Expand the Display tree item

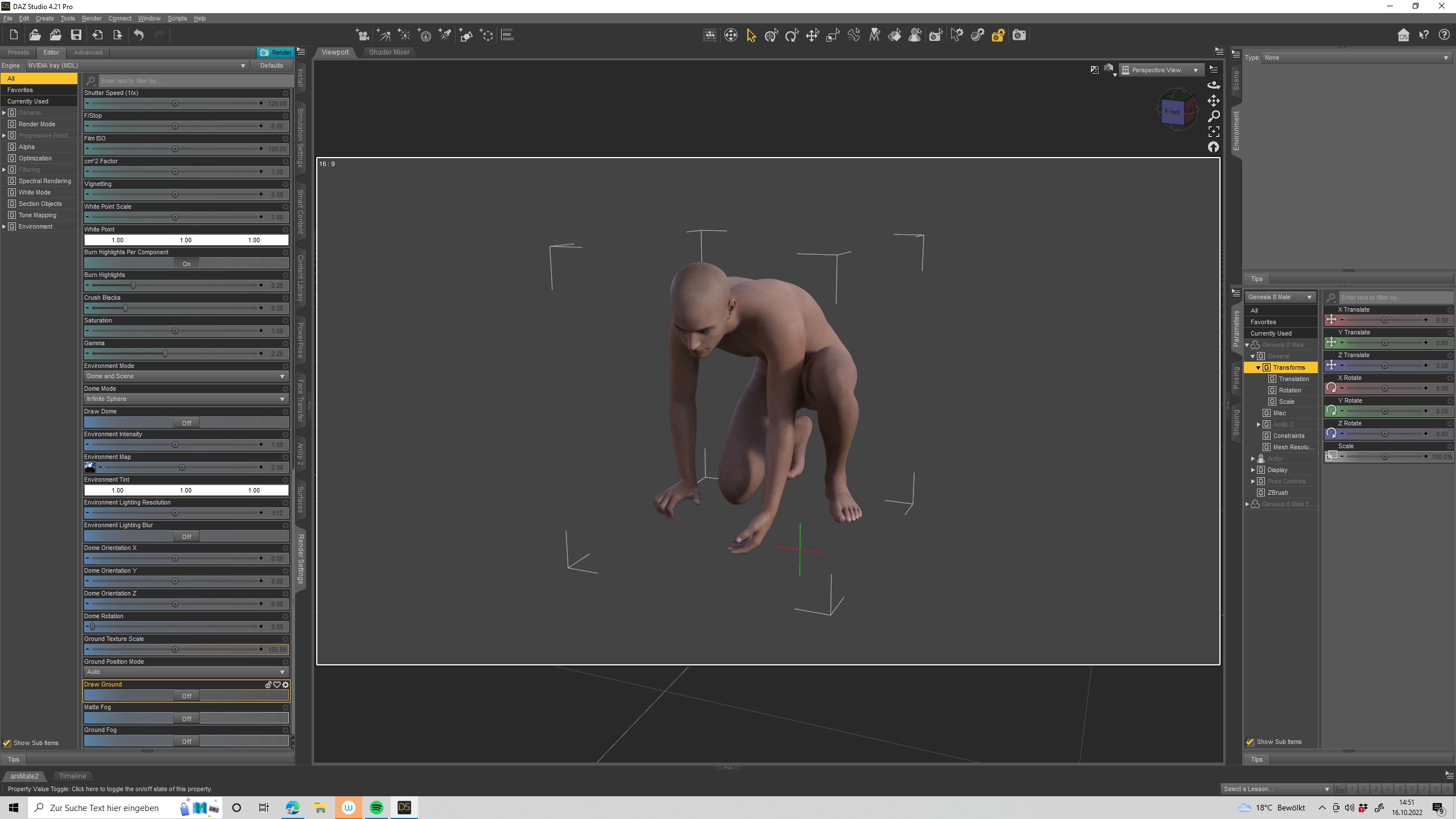click(1253, 470)
